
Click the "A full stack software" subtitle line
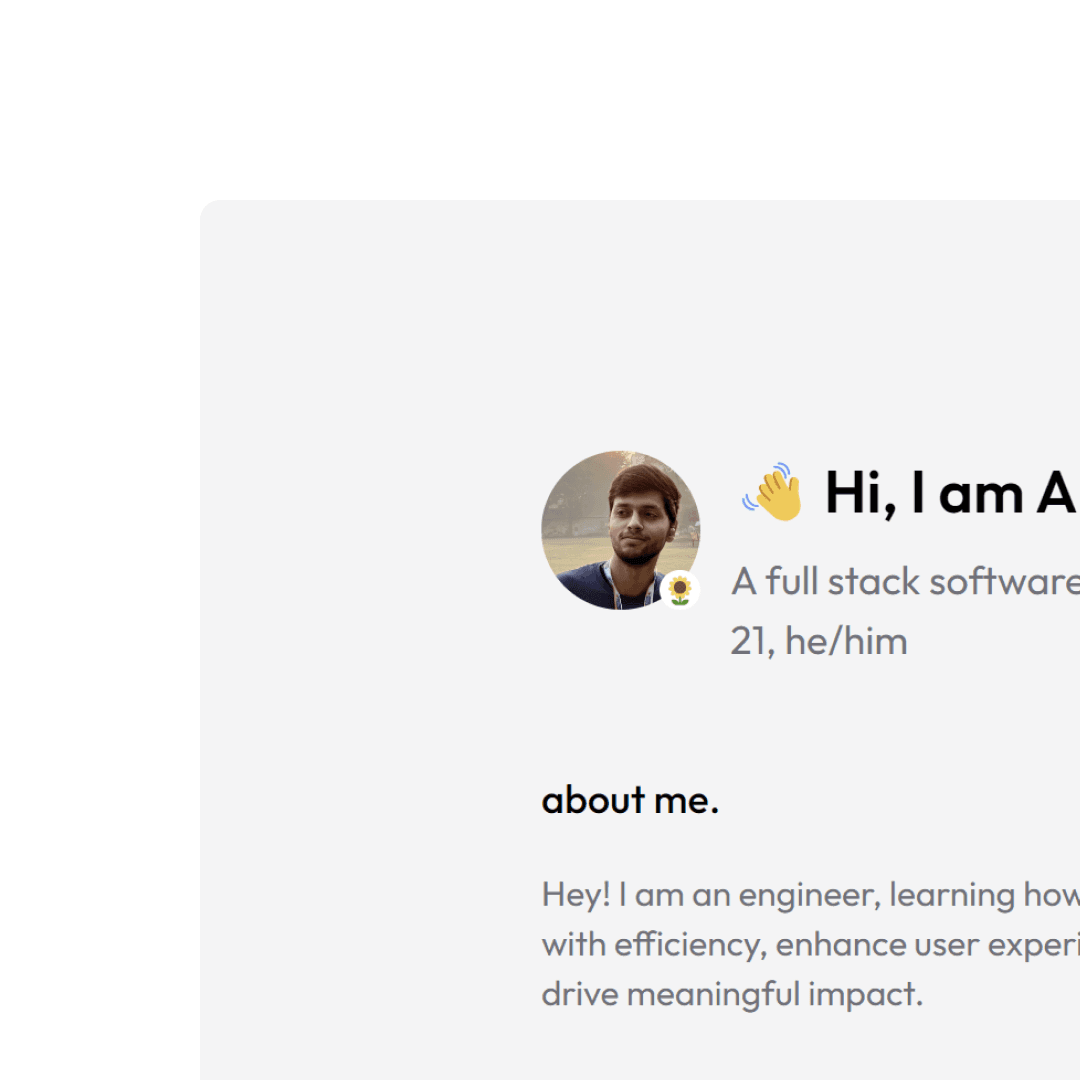pos(905,581)
